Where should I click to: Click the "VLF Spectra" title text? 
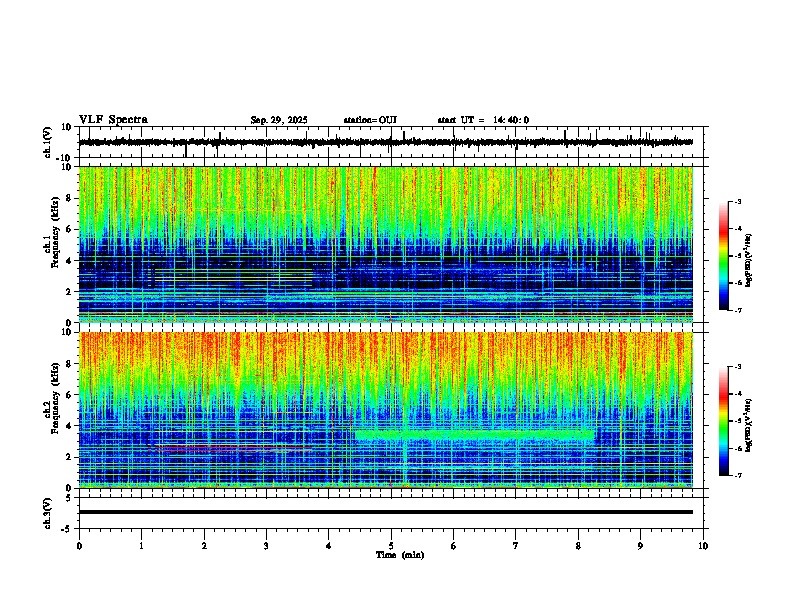113,120
